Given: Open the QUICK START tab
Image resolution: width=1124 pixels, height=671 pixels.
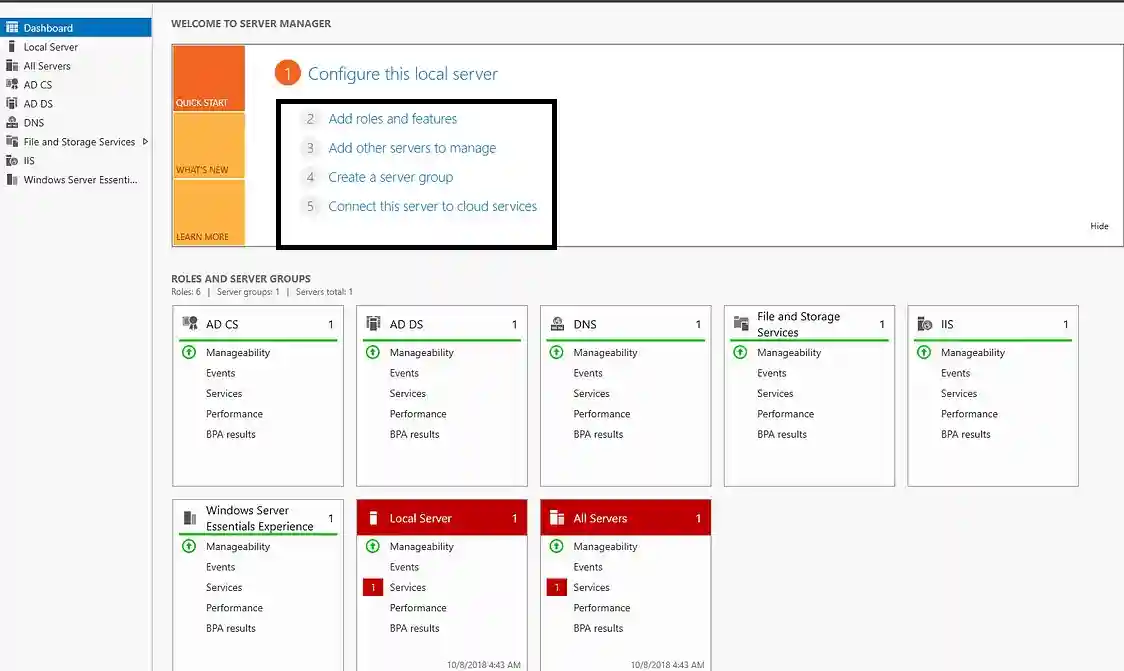Looking at the screenshot, I should [209, 78].
